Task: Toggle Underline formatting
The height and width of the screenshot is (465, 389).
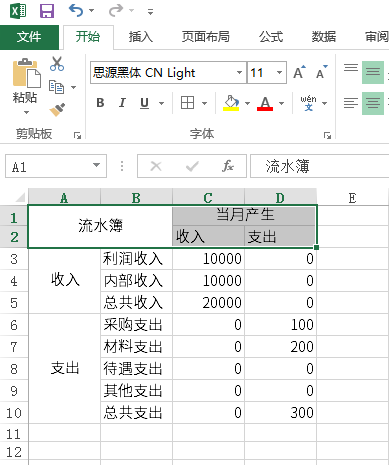Action: (144, 103)
